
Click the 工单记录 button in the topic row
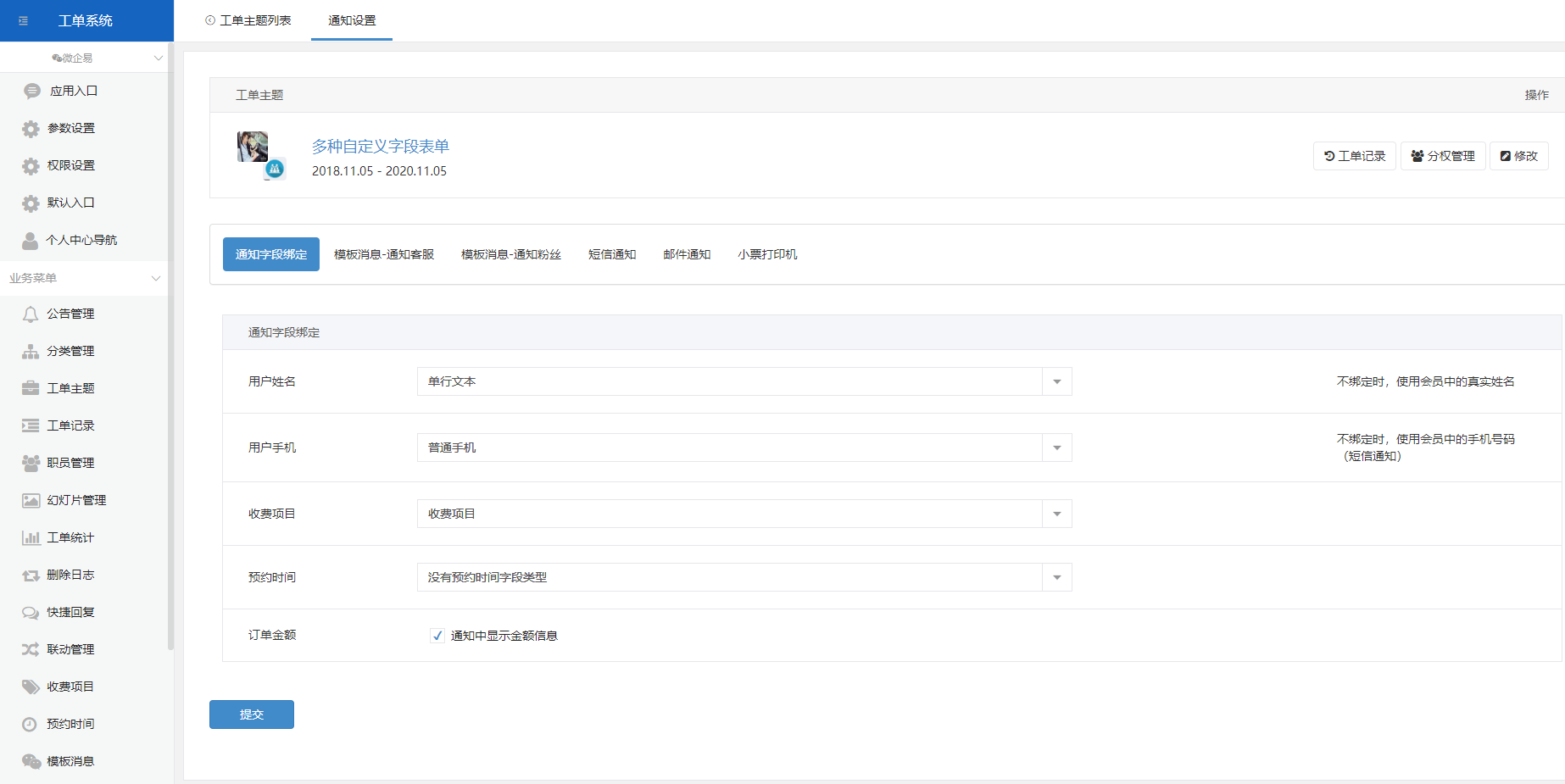click(x=1355, y=156)
